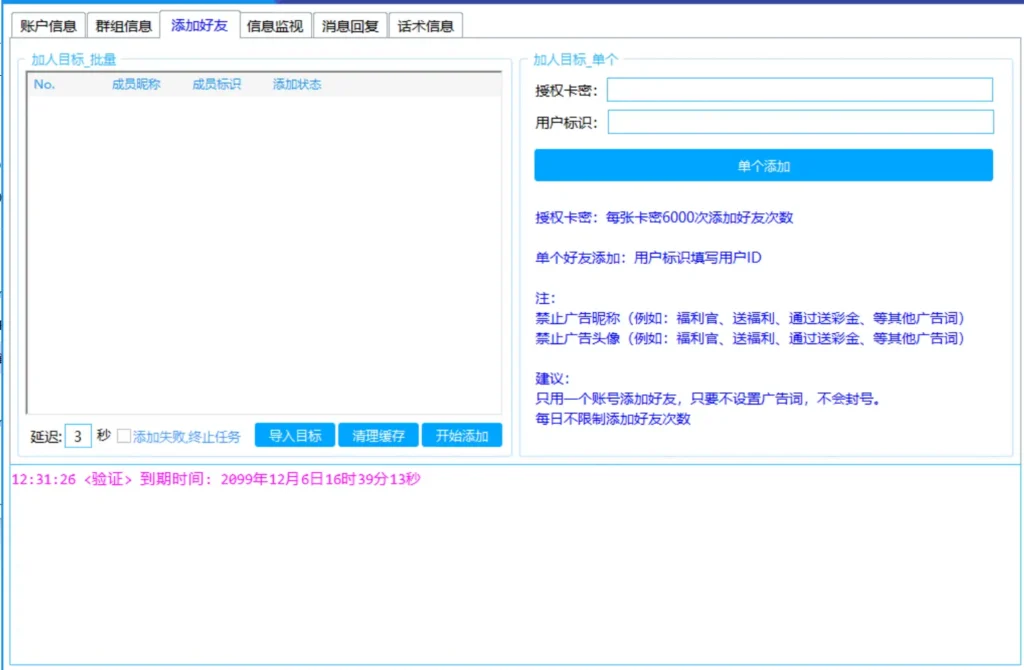Click the 延迟 seconds input box

coord(78,436)
